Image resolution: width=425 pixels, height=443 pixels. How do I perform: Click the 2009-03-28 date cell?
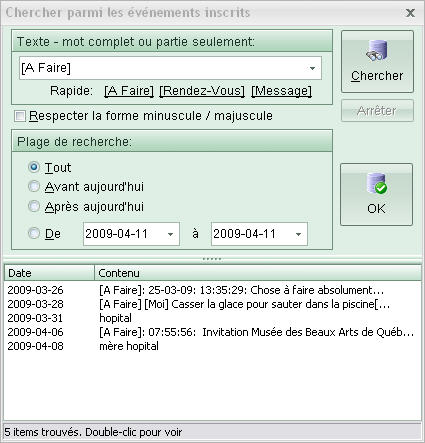pyautogui.click(x=35, y=304)
